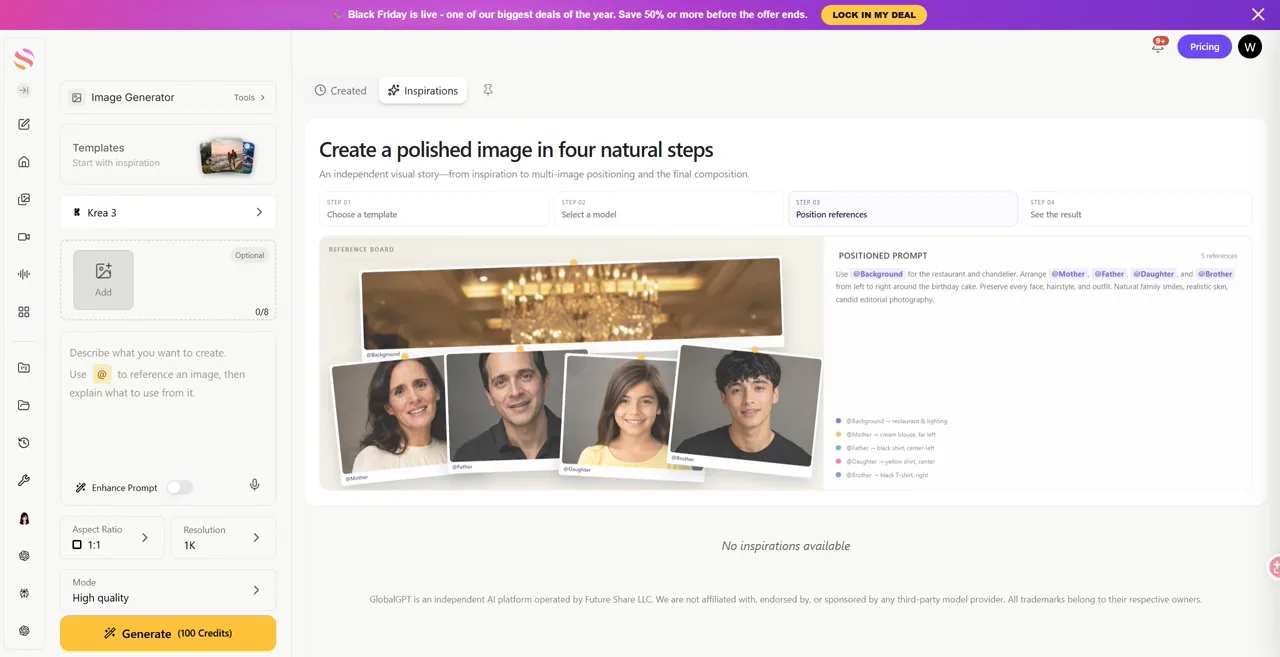Open the apps grid sidebar icon
The image size is (1280, 657).
point(24,312)
